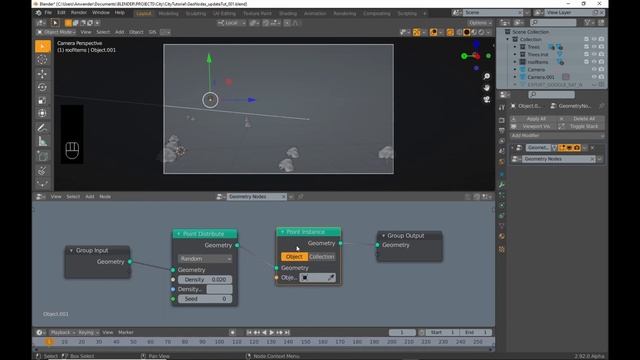
Task: Open the Object Mode dropdown
Action: (x=56, y=32)
